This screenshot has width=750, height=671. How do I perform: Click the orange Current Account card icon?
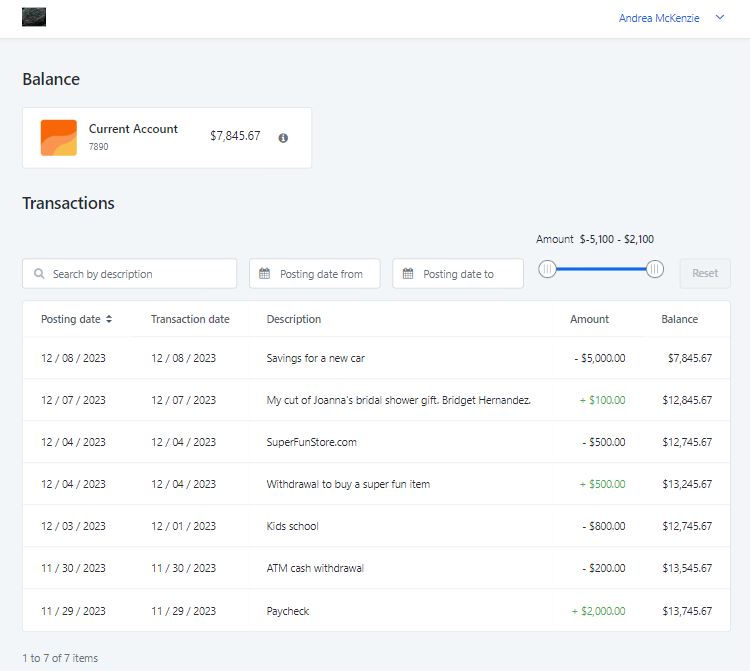[59, 138]
